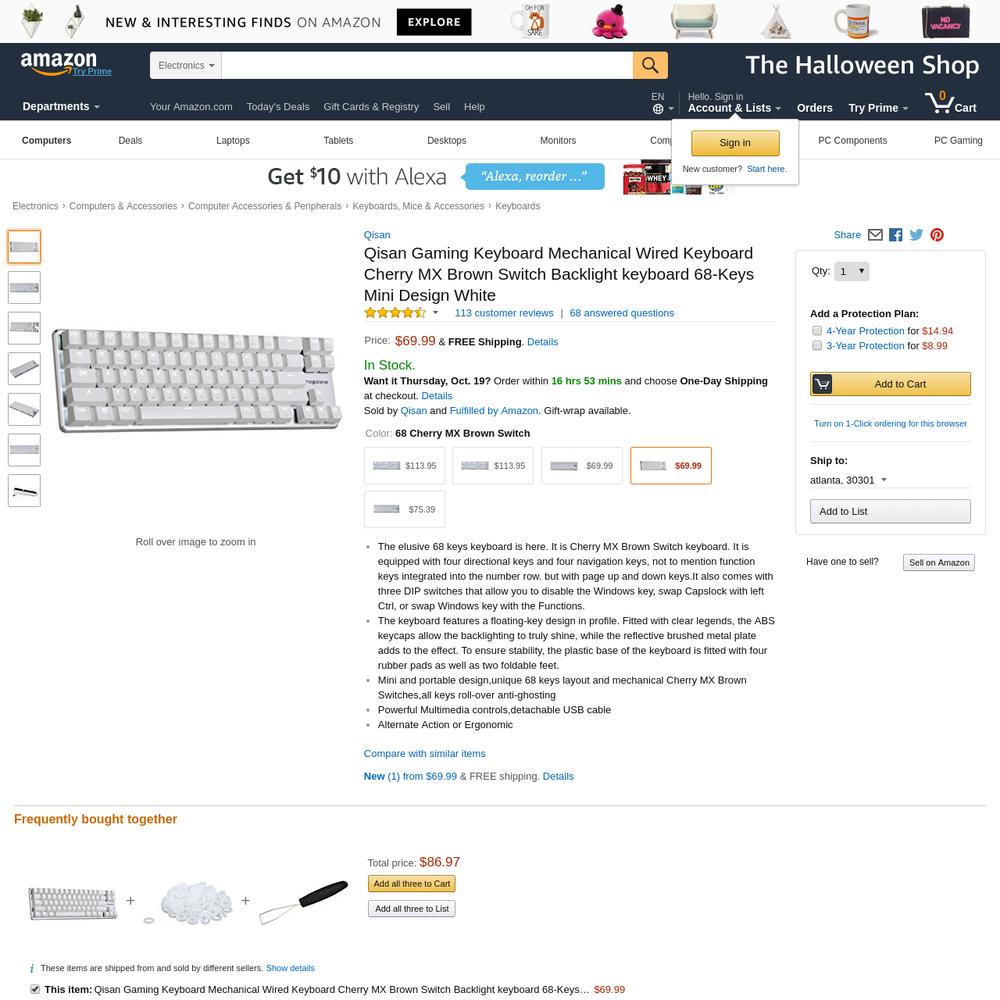
Task: Open the Today's Deals menu item
Action: (278, 107)
